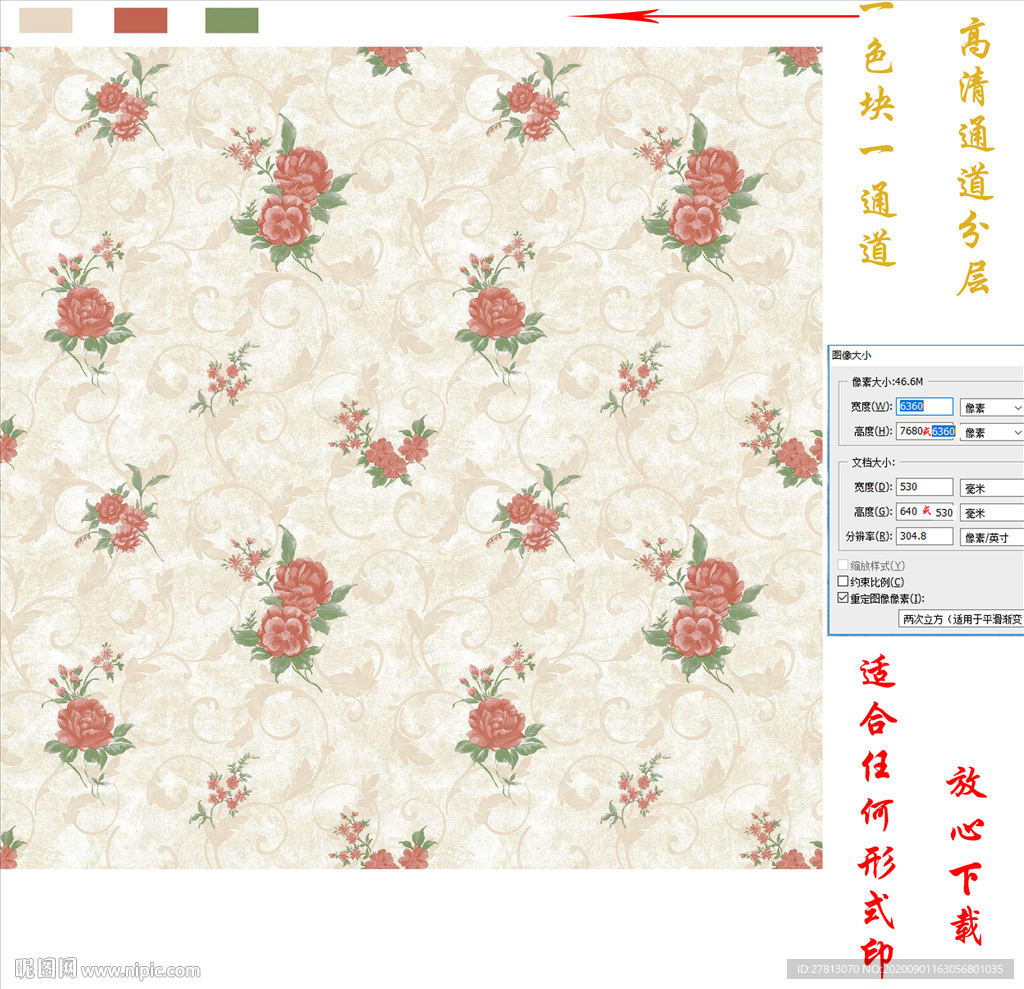Click the 图像大小 dialog title
Viewport: 1024px width, 989px height.
[x=852, y=355]
